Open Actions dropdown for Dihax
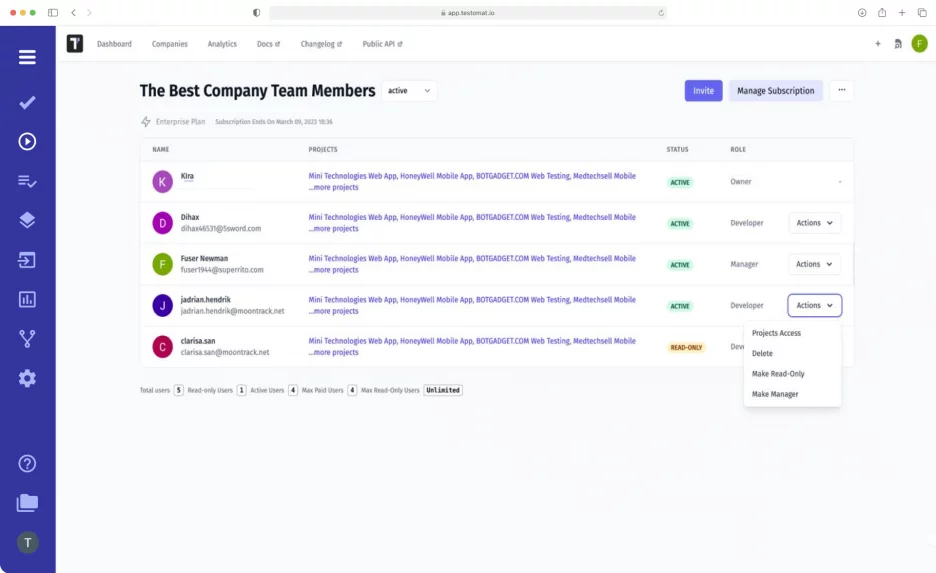 pyautogui.click(x=814, y=223)
